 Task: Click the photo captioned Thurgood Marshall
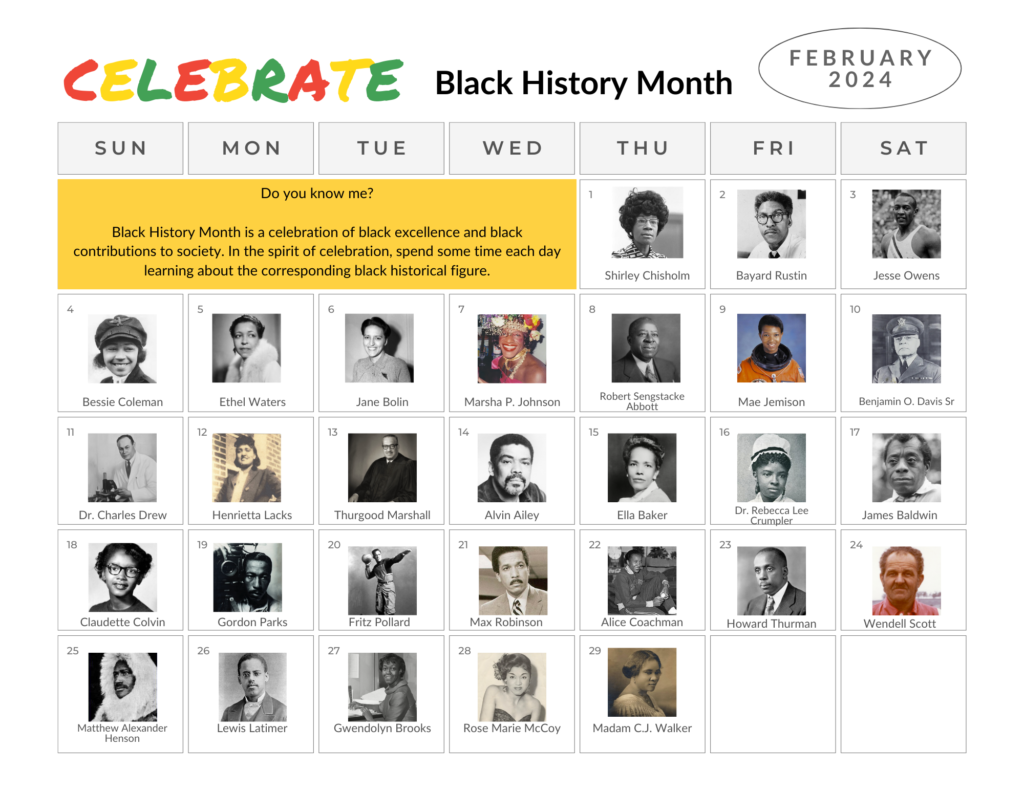[x=382, y=467]
